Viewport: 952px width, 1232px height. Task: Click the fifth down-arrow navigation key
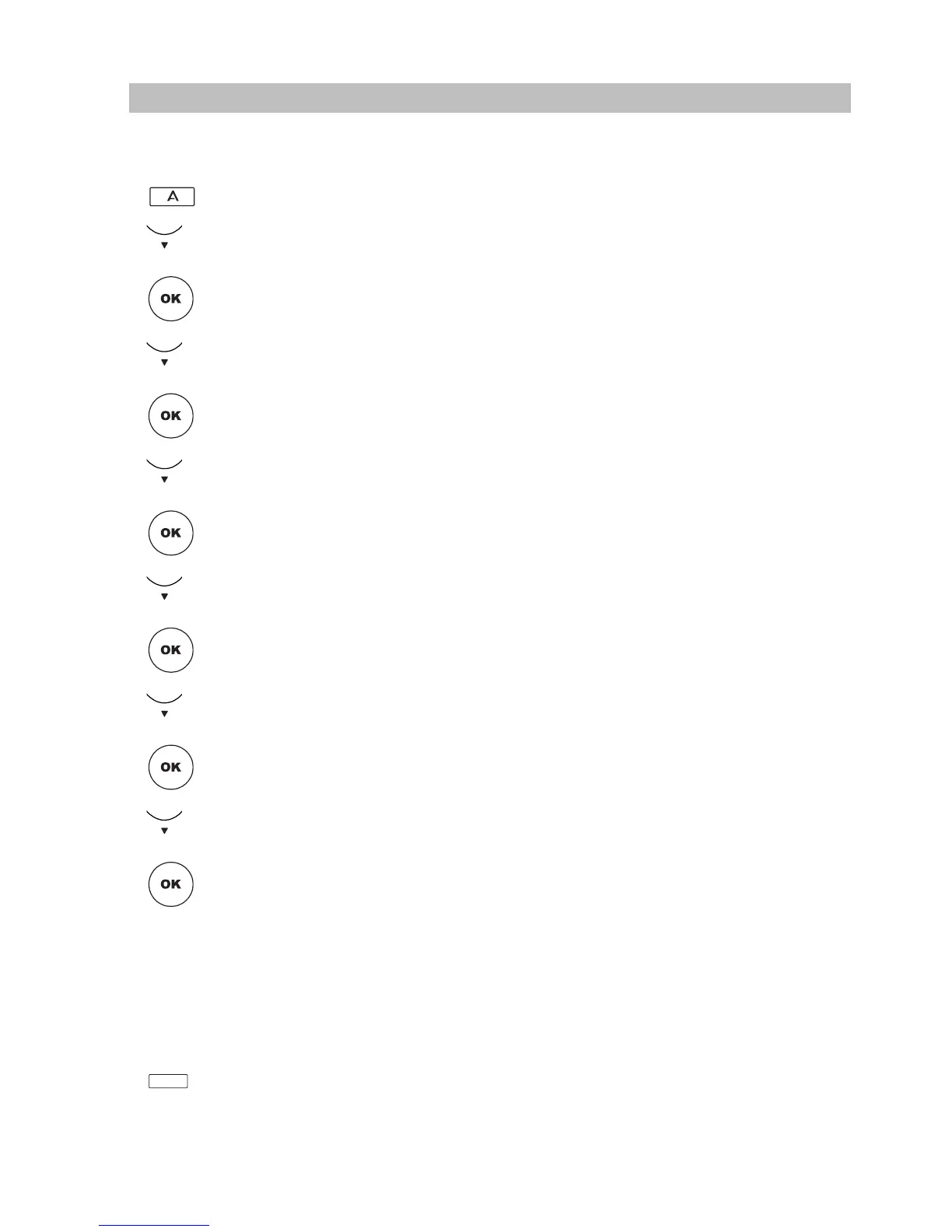164,705
